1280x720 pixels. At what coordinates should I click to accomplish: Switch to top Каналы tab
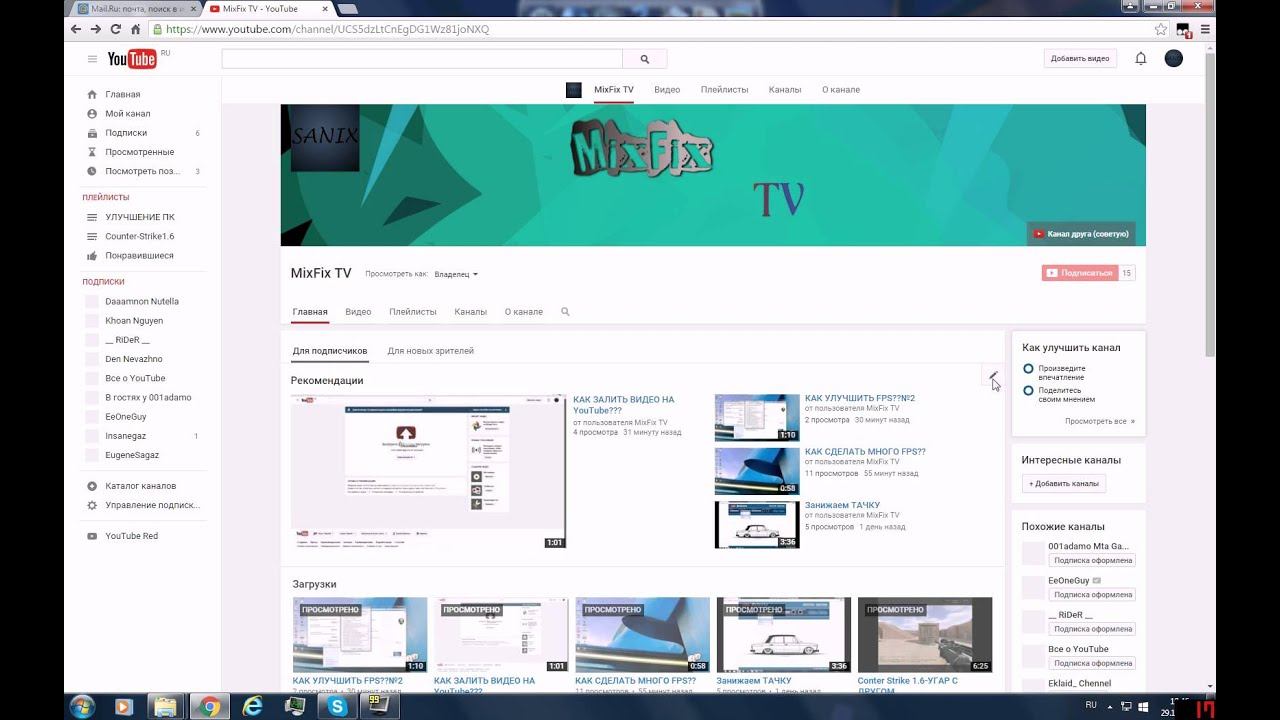[x=785, y=90]
